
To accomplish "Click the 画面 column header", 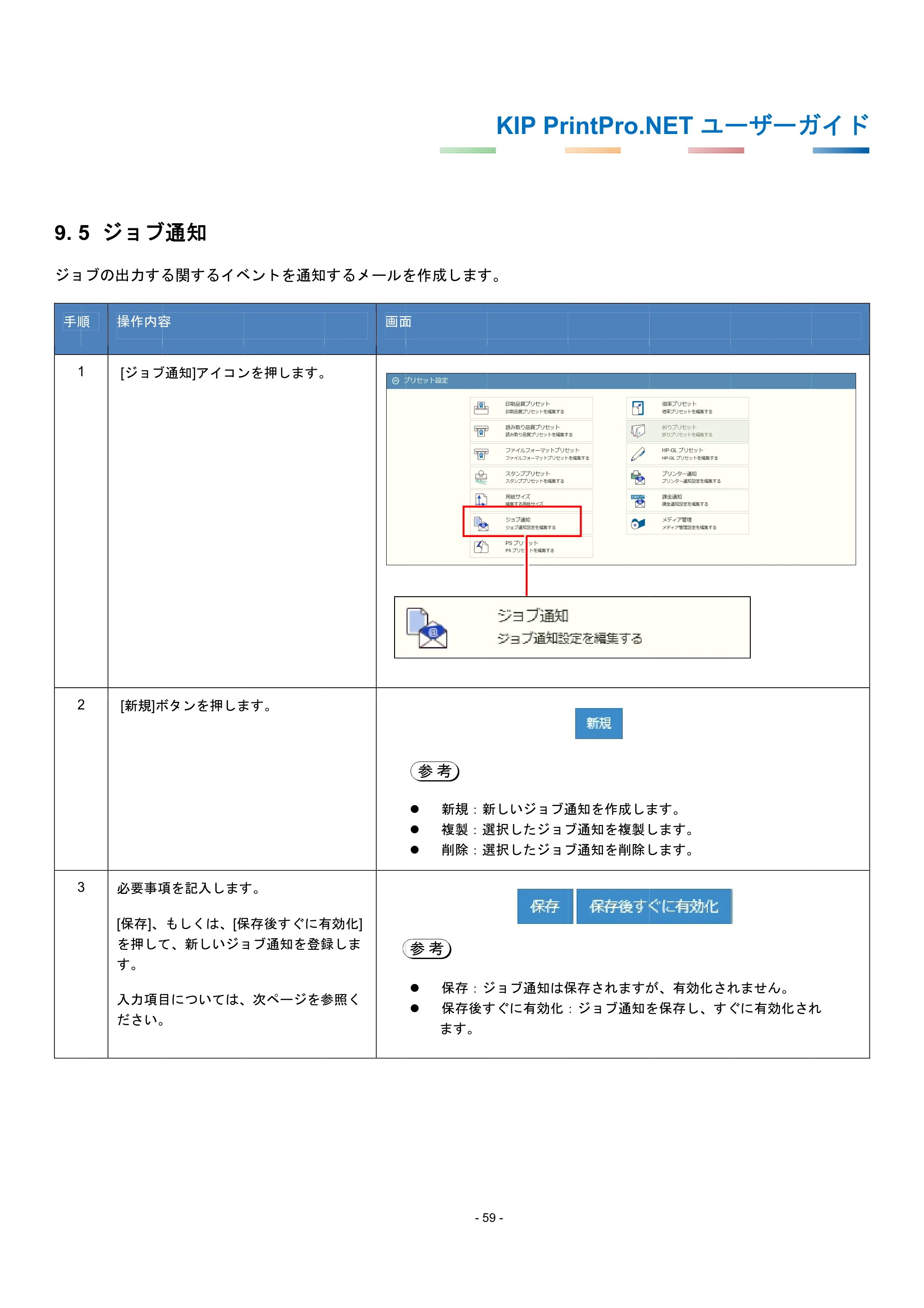I will pos(399,322).
